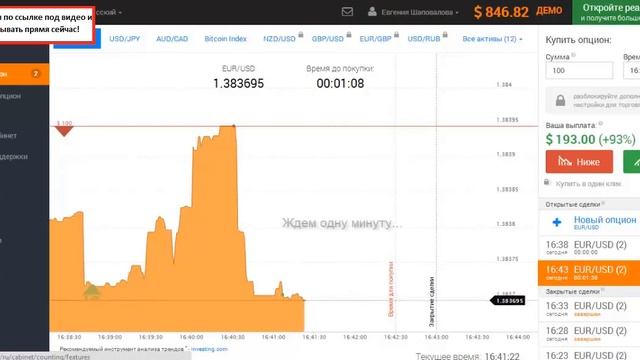Select the highlighted orange sidebar menu item
The image size is (640, 360).
24,74
